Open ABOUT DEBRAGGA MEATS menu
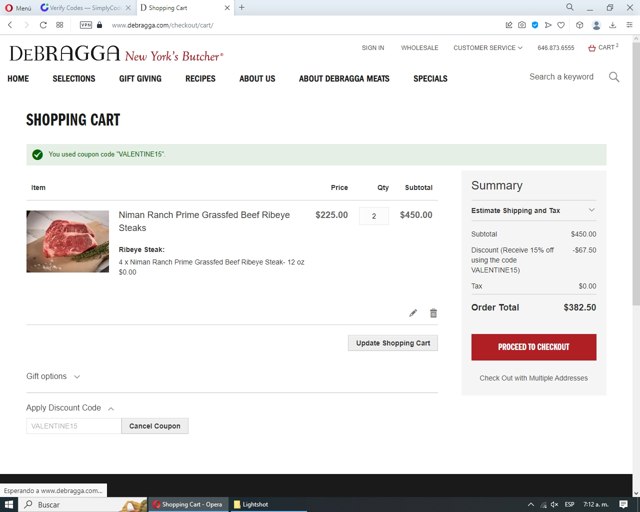Image resolution: width=640 pixels, height=512 pixels. (x=344, y=78)
